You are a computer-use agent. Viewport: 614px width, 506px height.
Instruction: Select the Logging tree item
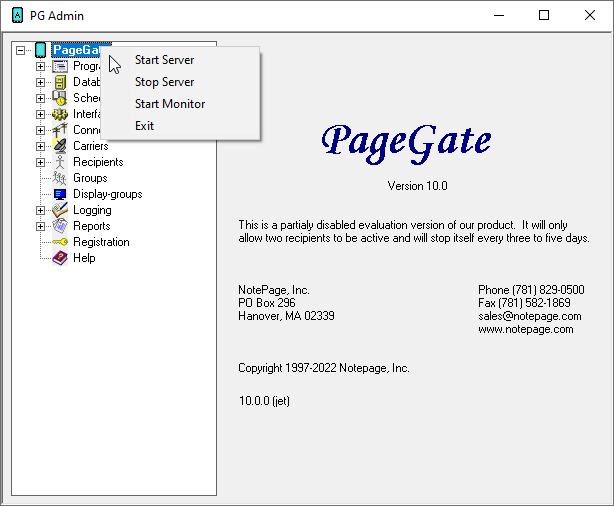click(x=92, y=210)
